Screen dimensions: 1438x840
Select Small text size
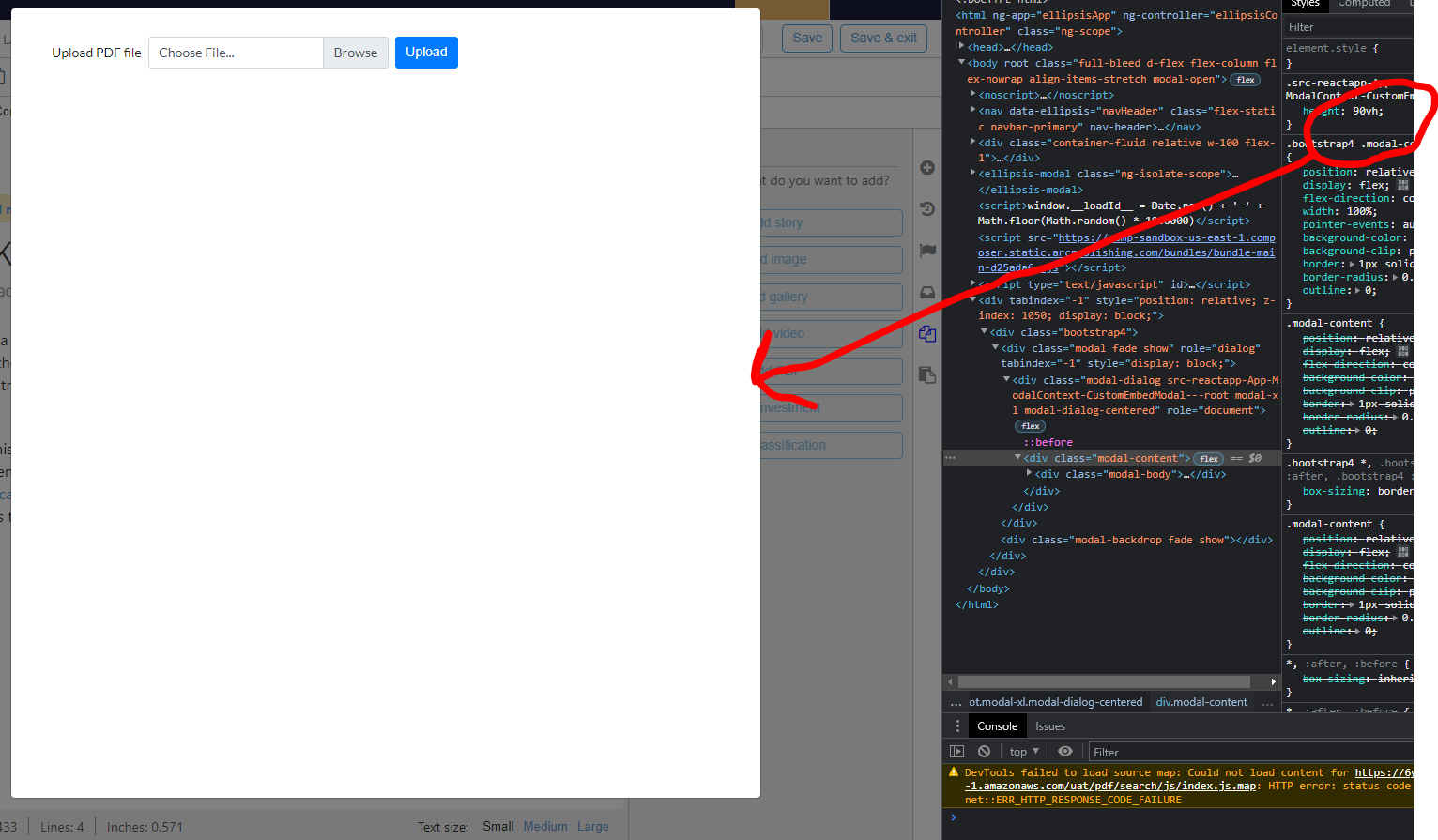pyautogui.click(x=498, y=826)
